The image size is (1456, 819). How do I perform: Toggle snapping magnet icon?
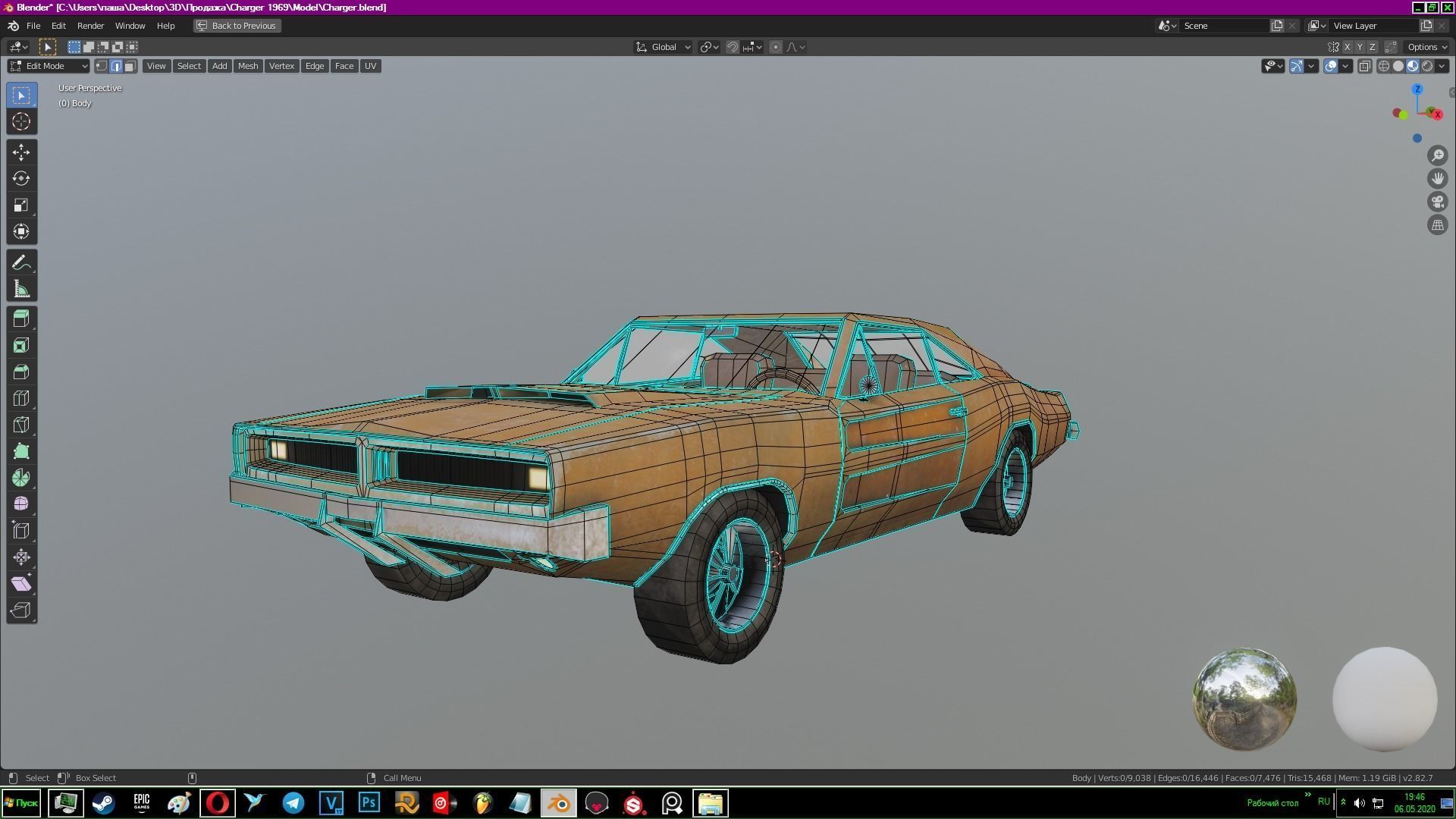point(733,47)
